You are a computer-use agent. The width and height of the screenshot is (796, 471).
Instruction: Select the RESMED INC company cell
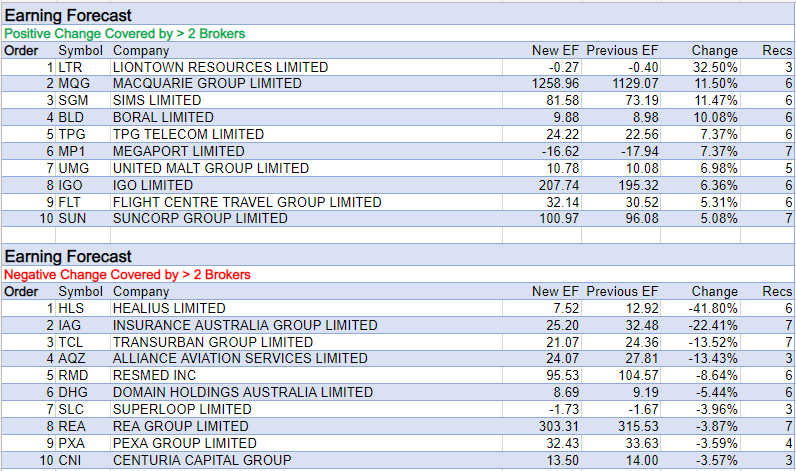coord(157,376)
